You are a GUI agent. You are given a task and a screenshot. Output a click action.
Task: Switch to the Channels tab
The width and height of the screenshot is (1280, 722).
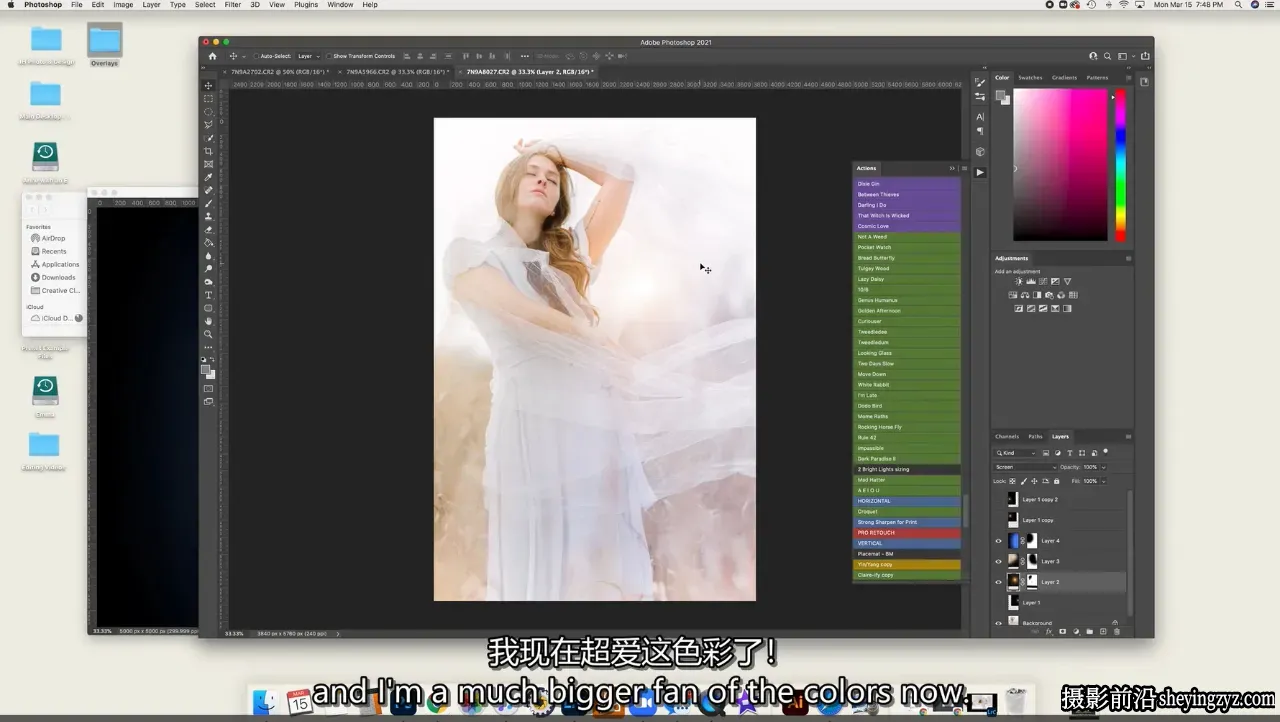1007,436
